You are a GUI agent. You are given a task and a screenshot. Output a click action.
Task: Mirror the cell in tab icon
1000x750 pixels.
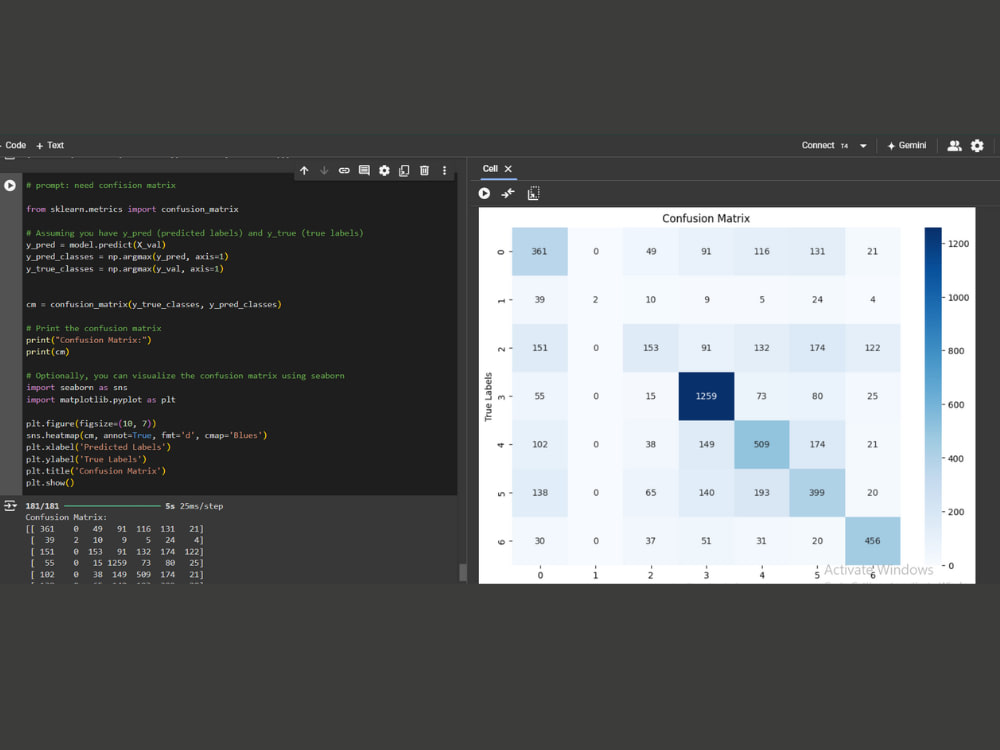404,170
